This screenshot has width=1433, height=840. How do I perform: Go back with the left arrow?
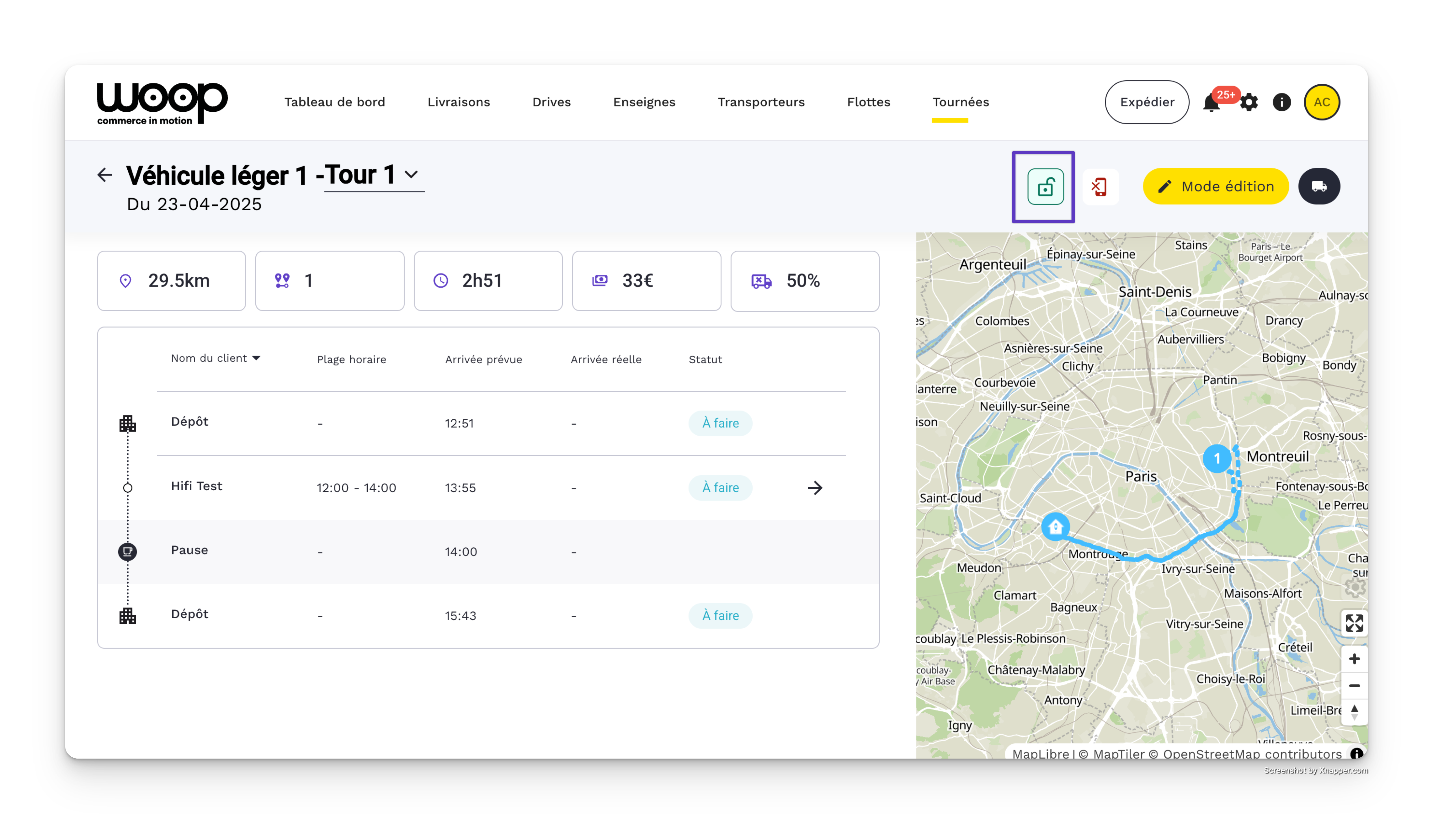coord(105,175)
